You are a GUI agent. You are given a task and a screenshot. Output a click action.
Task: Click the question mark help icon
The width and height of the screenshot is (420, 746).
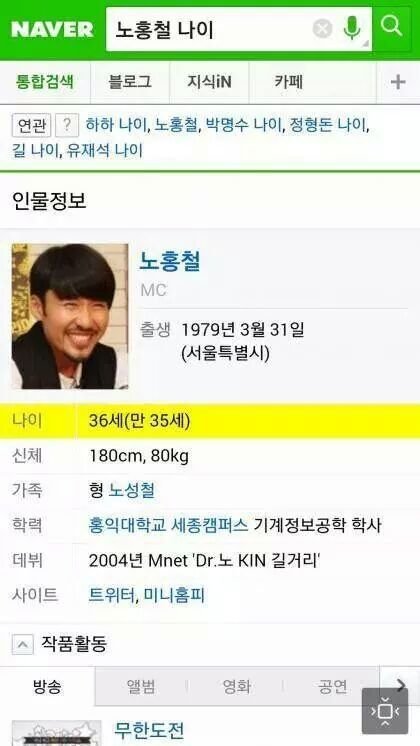pyautogui.click(x=67, y=126)
